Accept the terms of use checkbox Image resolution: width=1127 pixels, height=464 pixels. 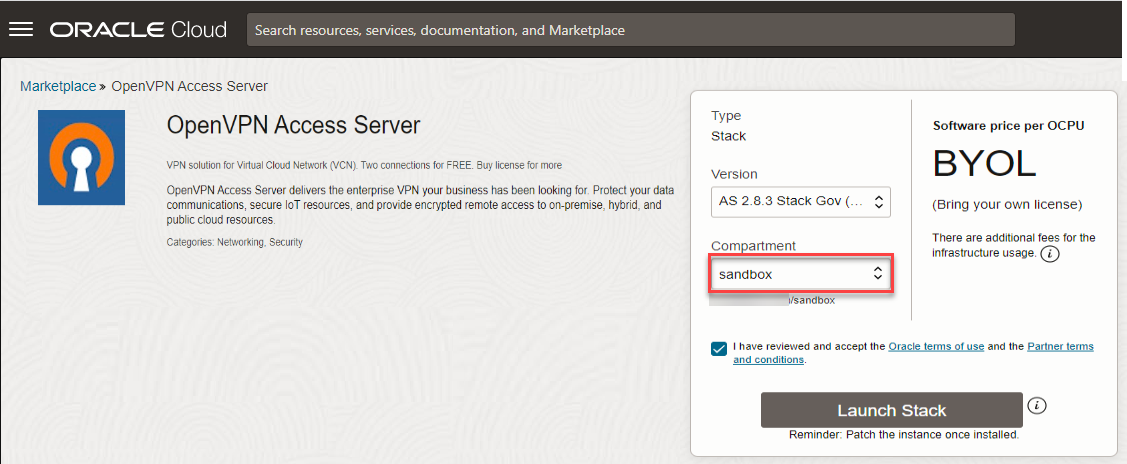[x=720, y=348]
